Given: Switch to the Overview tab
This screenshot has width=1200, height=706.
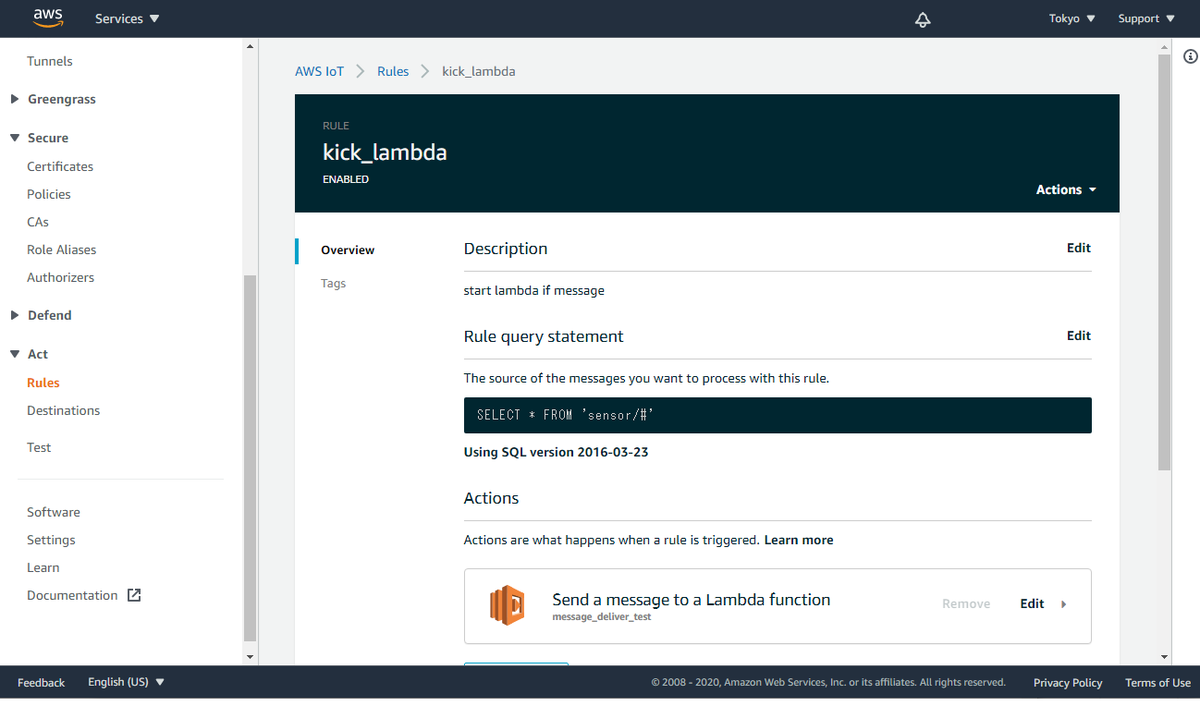Looking at the screenshot, I should [348, 250].
